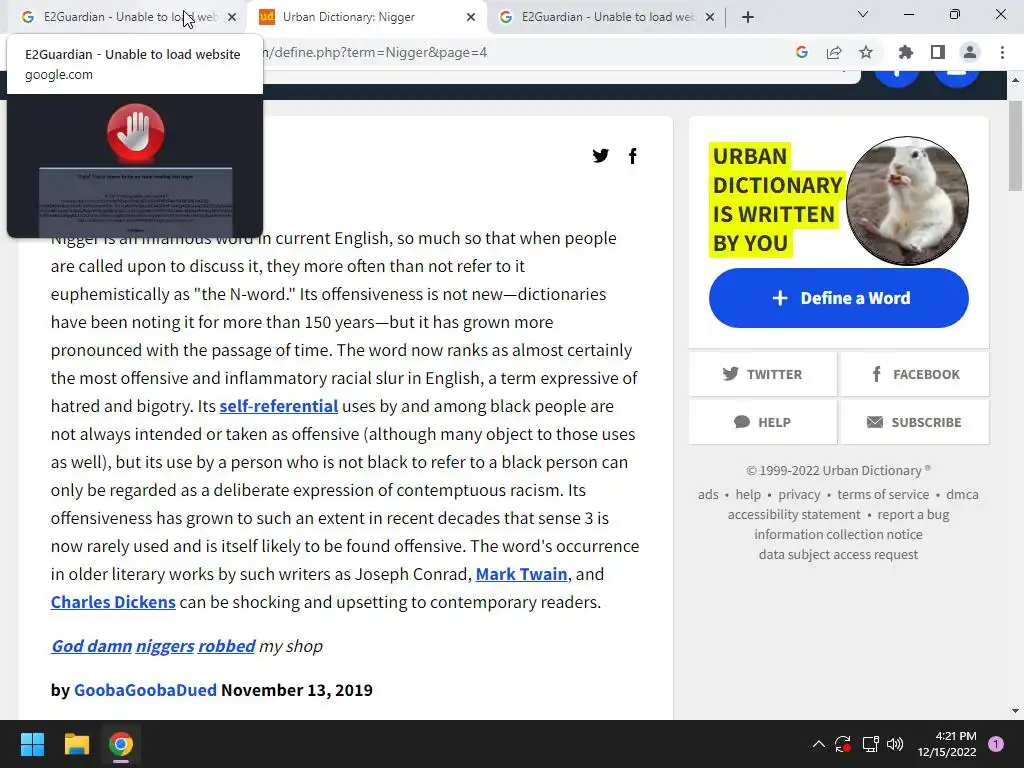Click the E2Guardian tab preview thumbnail

point(135,166)
